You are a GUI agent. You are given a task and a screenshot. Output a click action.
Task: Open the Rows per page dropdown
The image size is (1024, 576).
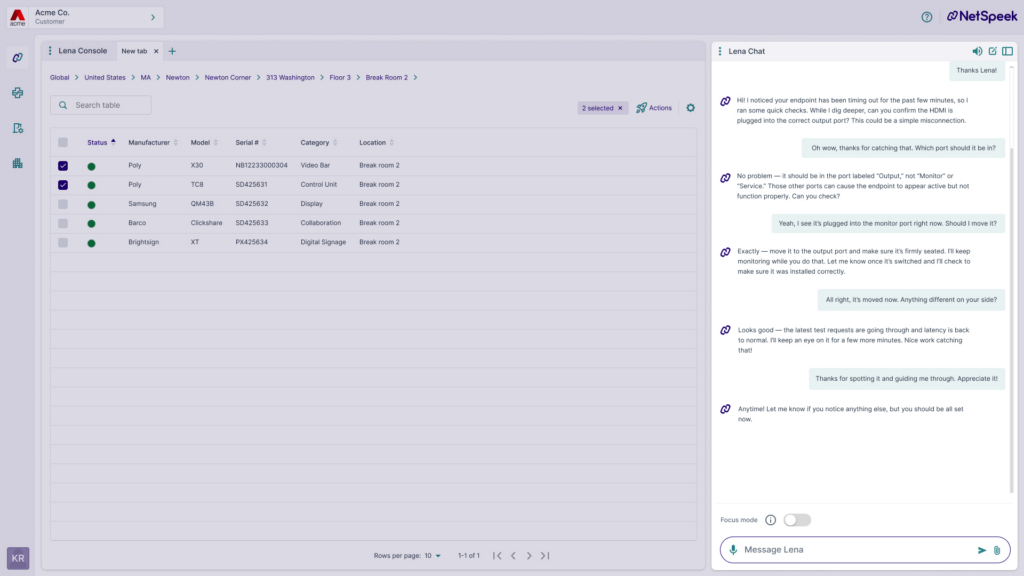432,556
